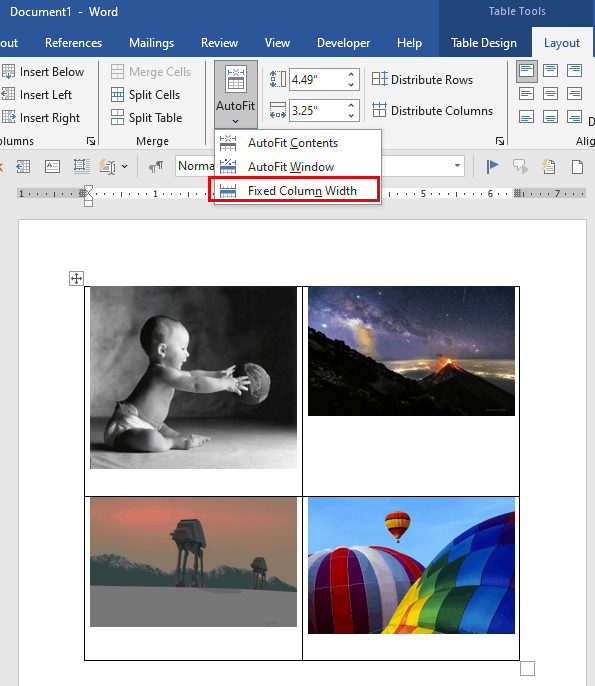Decrease row height with down stepper arrow
Image resolution: width=595 pixels, height=686 pixels.
(x=351, y=85)
